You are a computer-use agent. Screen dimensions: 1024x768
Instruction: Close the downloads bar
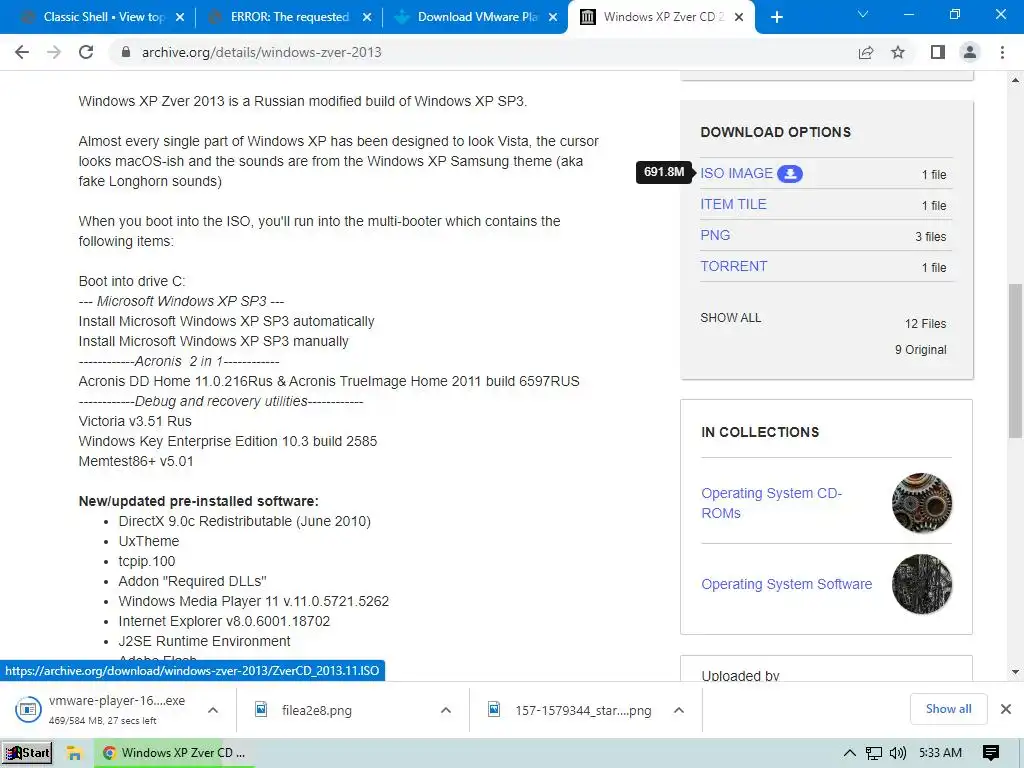coord(1006,709)
